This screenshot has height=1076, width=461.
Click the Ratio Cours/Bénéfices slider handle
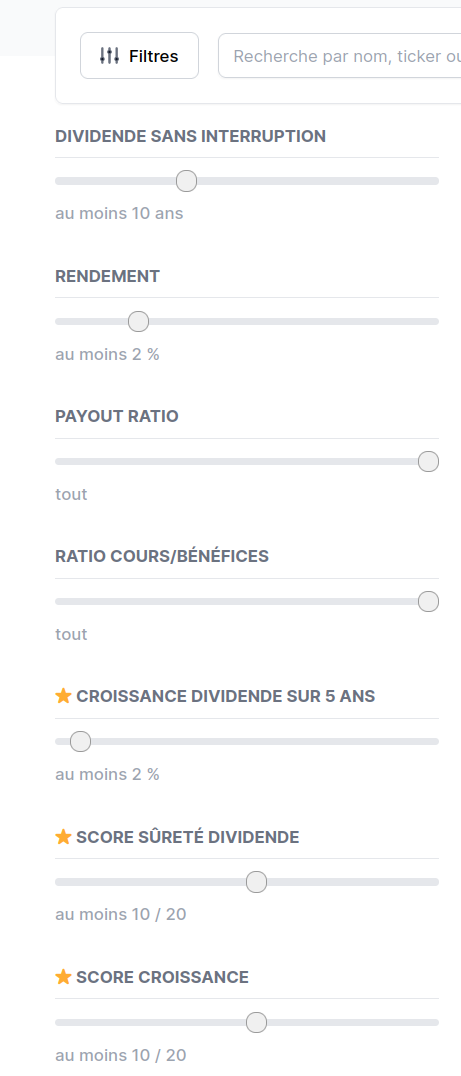click(428, 602)
